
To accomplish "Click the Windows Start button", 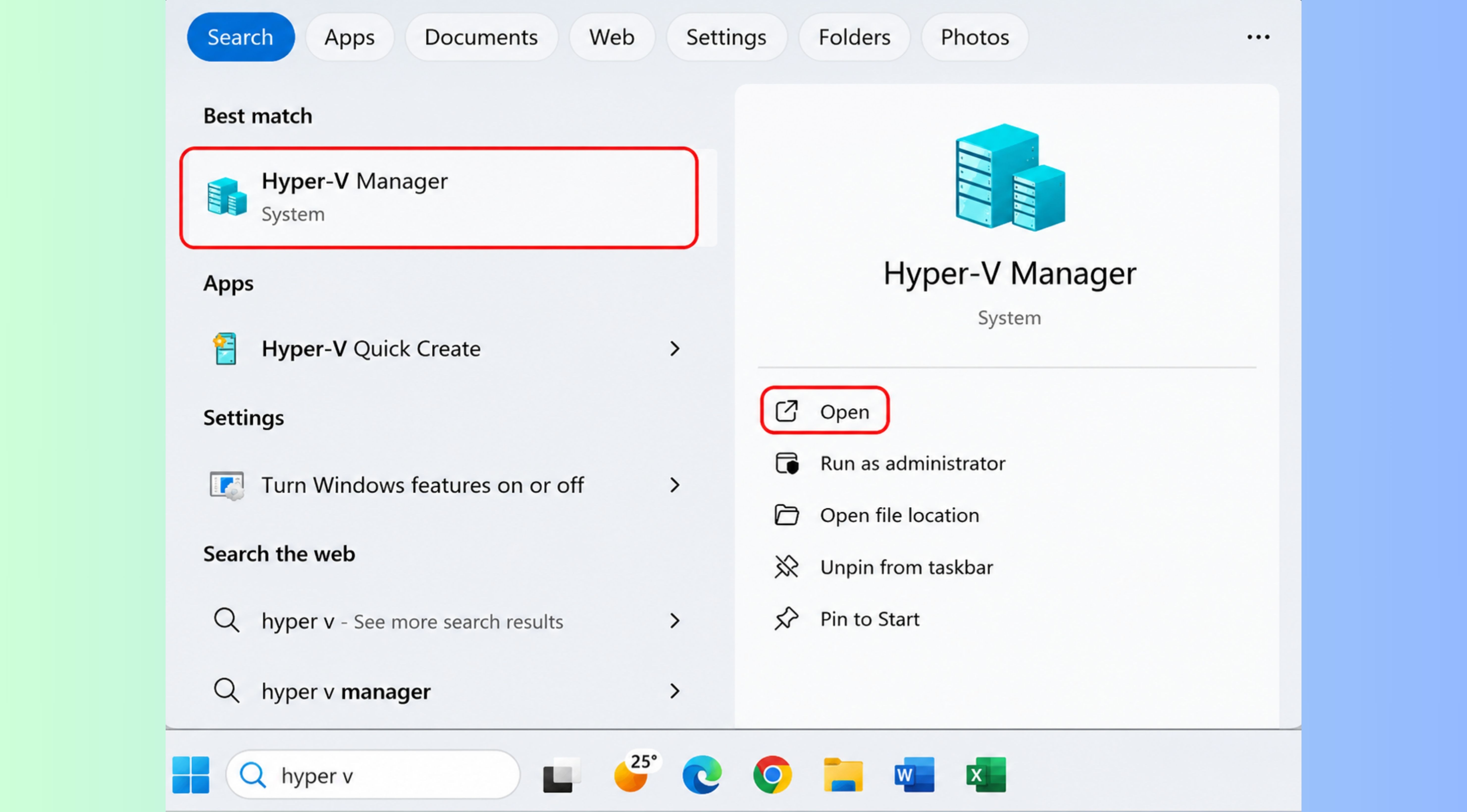I will tap(191, 774).
